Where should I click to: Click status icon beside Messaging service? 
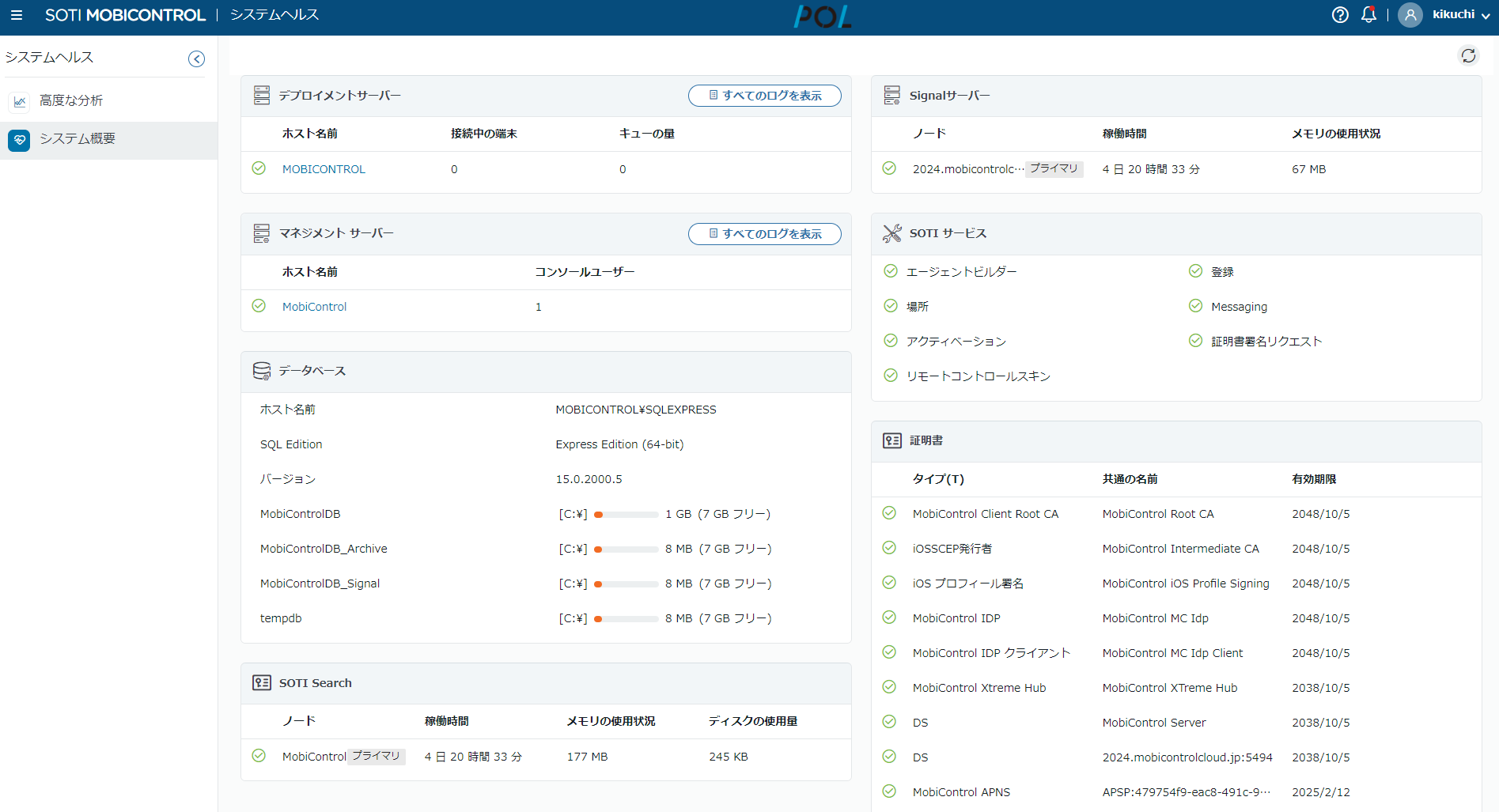point(1195,306)
